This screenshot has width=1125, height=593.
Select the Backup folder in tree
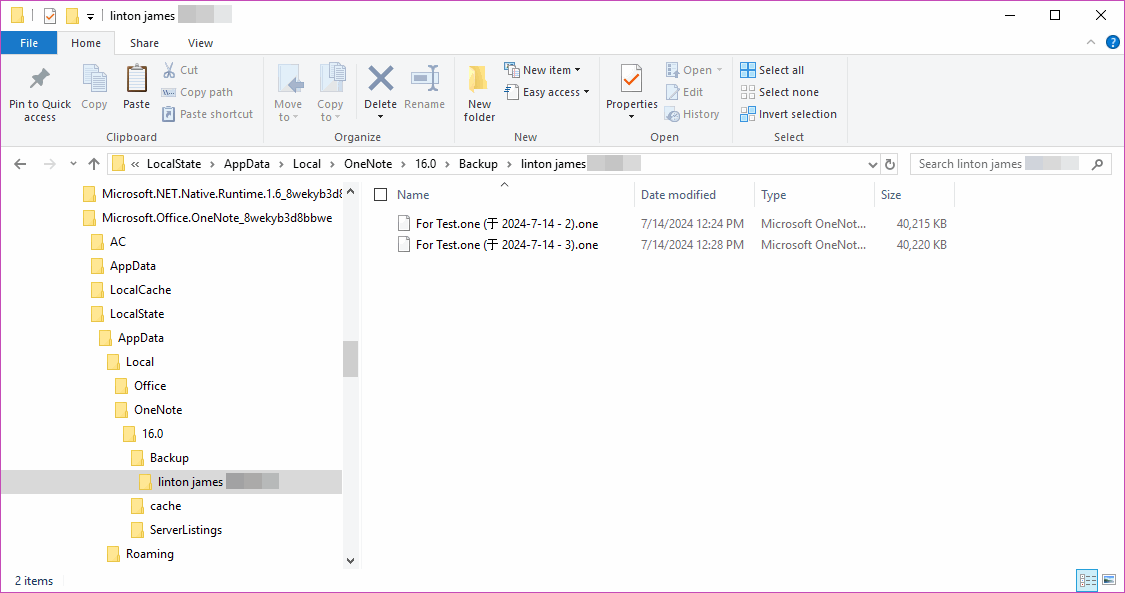click(159, 458)
